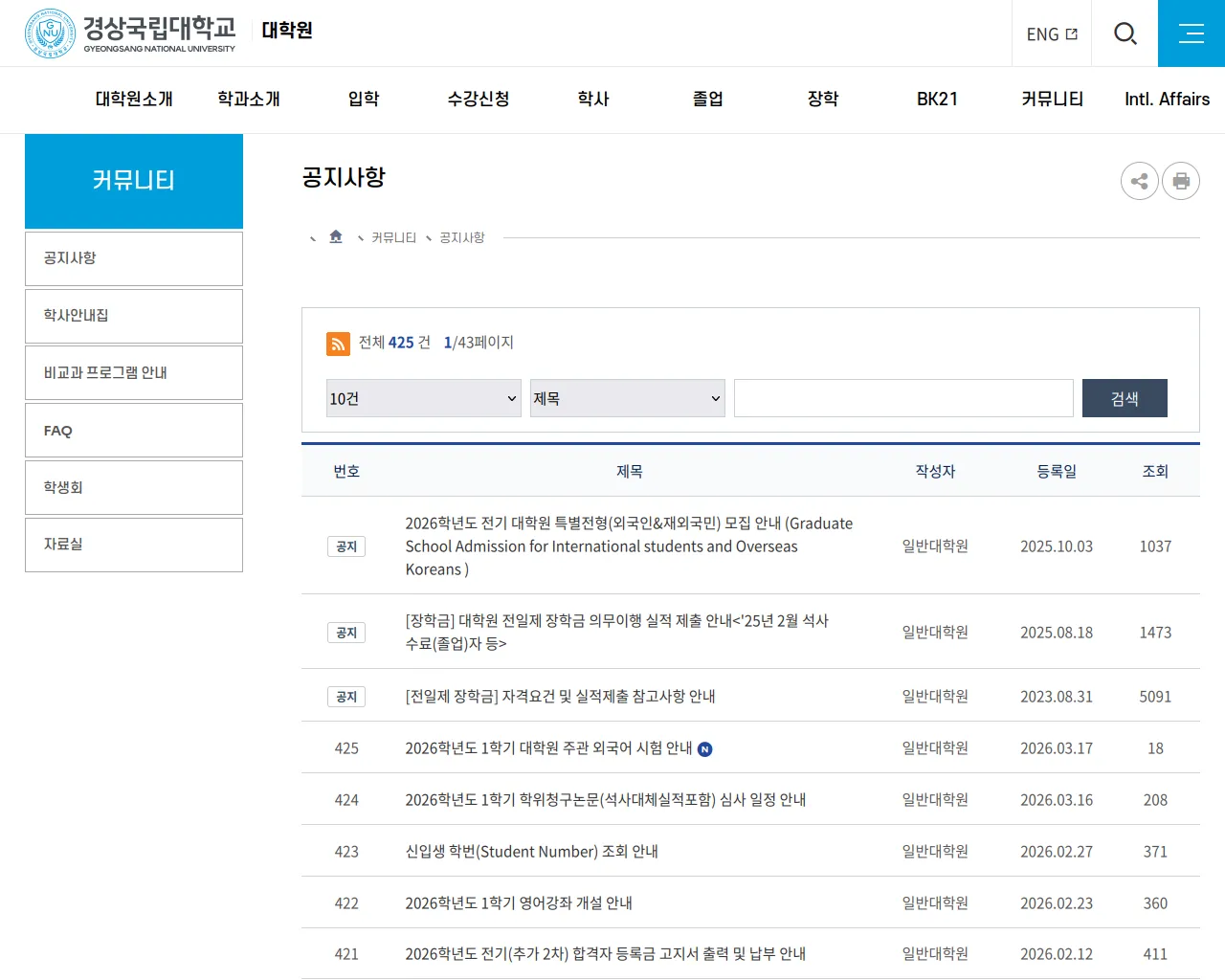Click the blue N new-post badge on notice 425
This screenshot has width=1225, height=980.
(705, 749)
